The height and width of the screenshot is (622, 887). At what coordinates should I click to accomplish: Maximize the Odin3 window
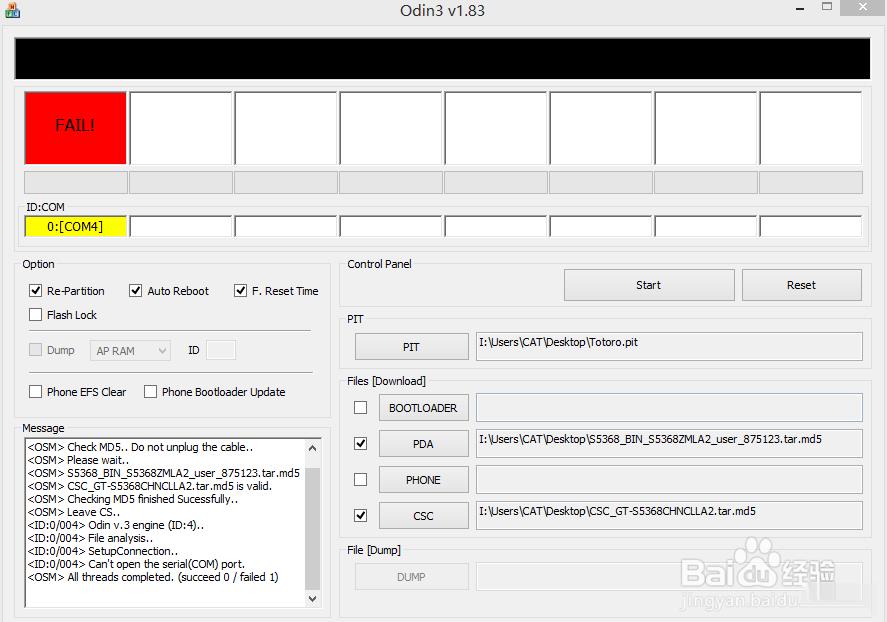tap(827, 7)
